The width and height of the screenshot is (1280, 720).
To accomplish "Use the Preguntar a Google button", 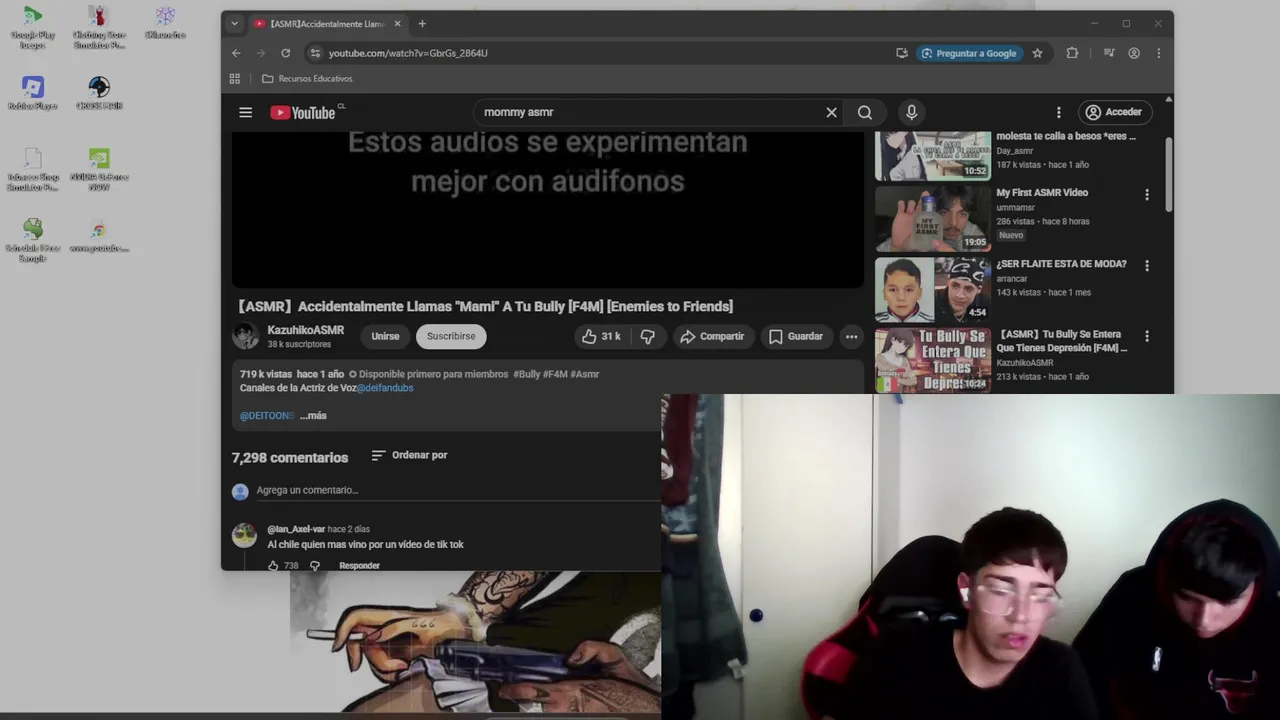I will [x=969, y=53].
